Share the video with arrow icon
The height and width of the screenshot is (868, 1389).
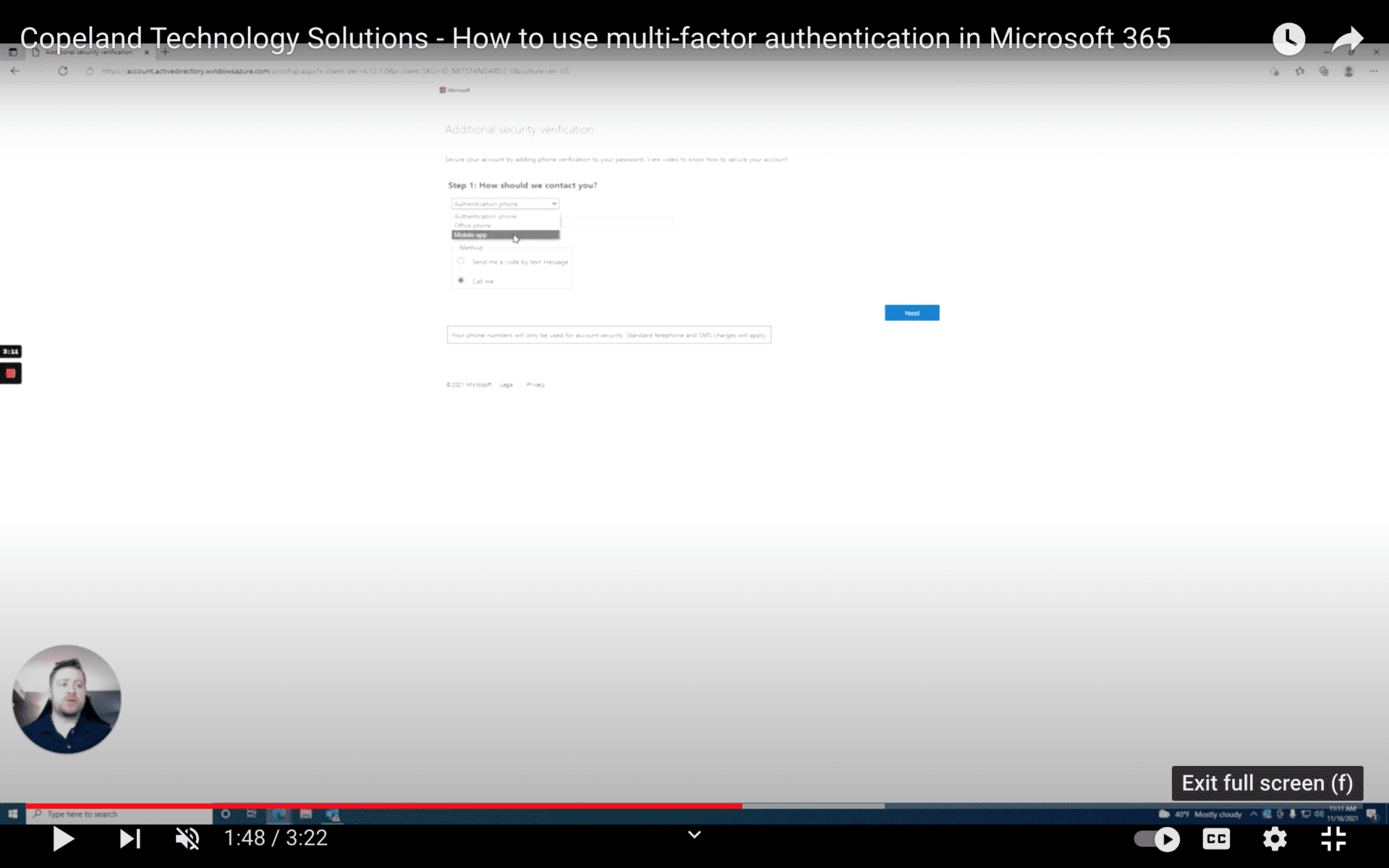click(1347, 39)
